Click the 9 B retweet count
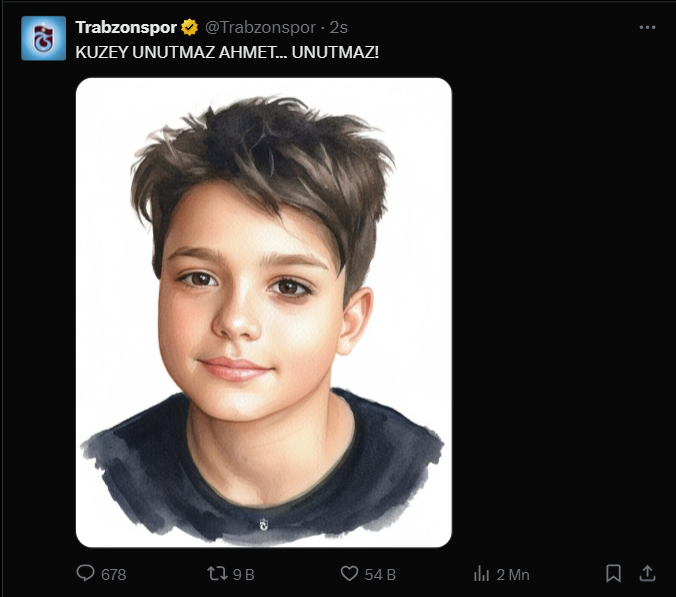 pyautogui.click(x=243, y=574)
